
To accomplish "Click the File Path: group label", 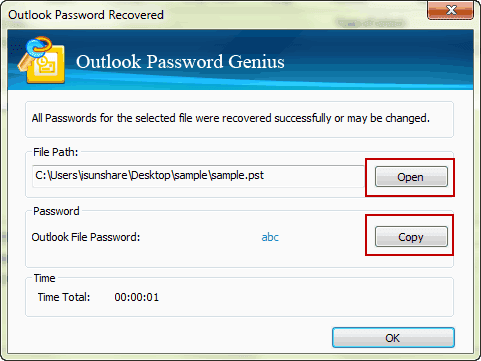I will 56,152.
